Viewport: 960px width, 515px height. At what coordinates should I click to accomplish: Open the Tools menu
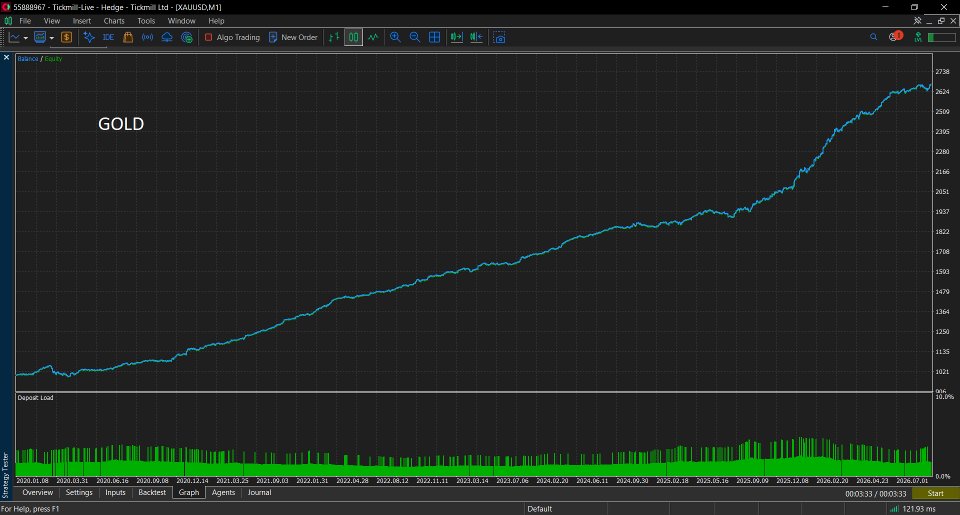146,21
